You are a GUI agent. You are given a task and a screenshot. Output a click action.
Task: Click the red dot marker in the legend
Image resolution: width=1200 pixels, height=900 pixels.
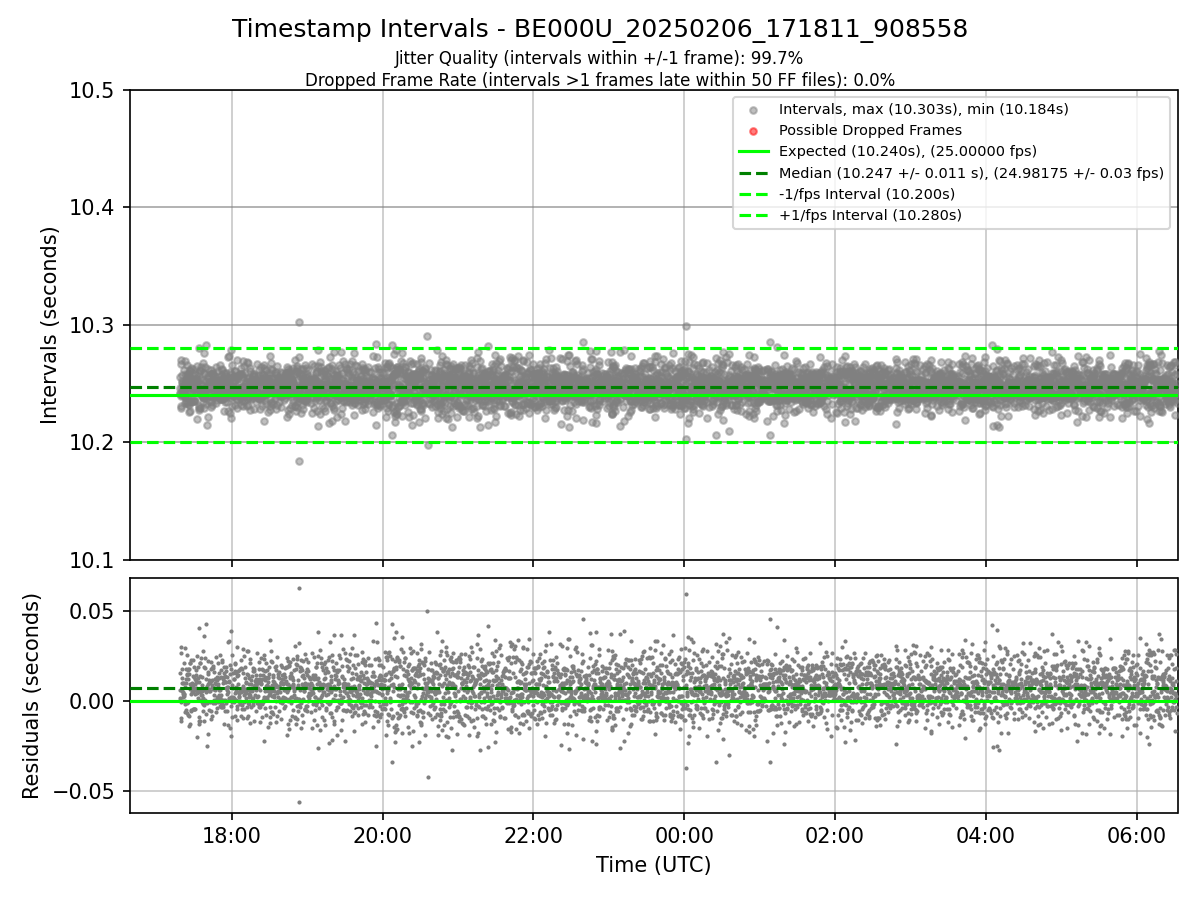click(754, 131)
